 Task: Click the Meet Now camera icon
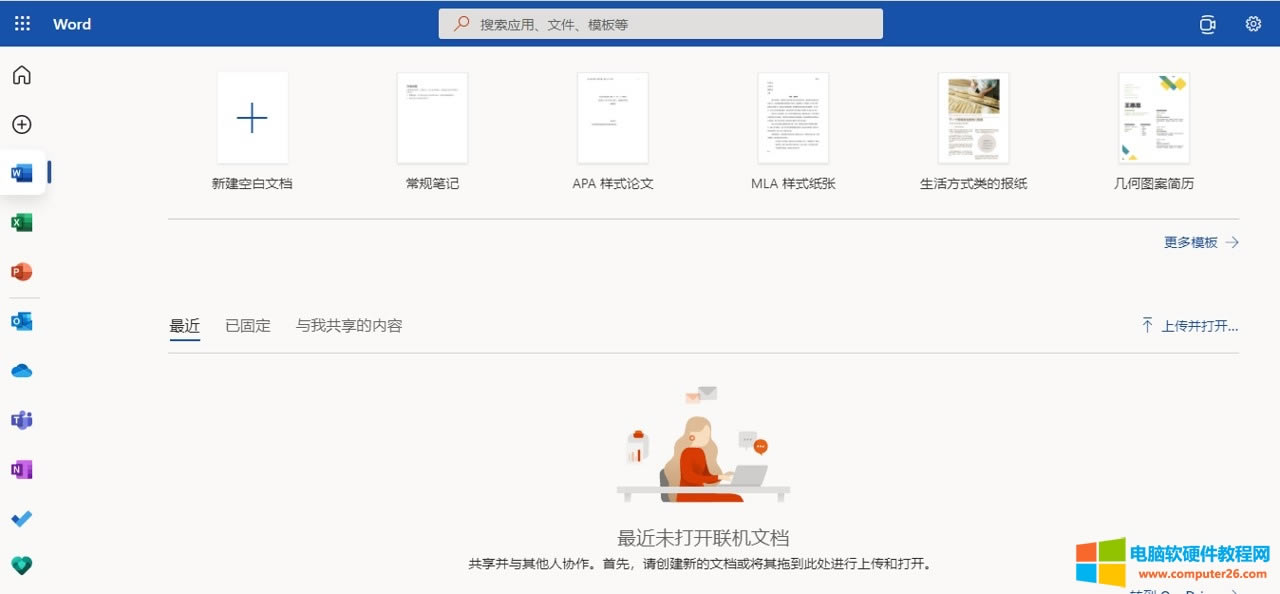pyautogui.click(x=1208, y=24)
